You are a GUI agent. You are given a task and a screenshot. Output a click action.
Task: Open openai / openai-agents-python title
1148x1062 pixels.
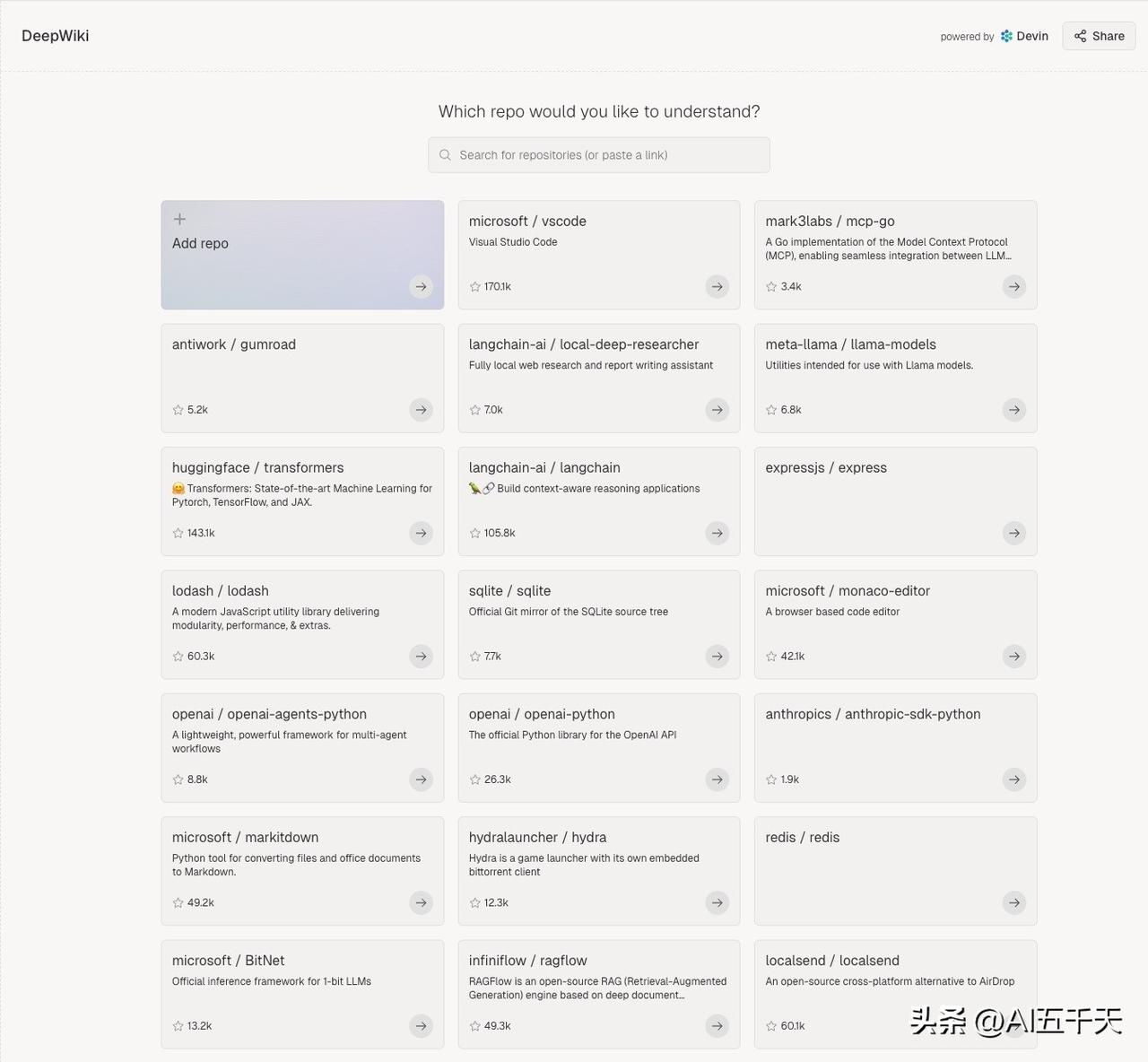tap(269, 714)
